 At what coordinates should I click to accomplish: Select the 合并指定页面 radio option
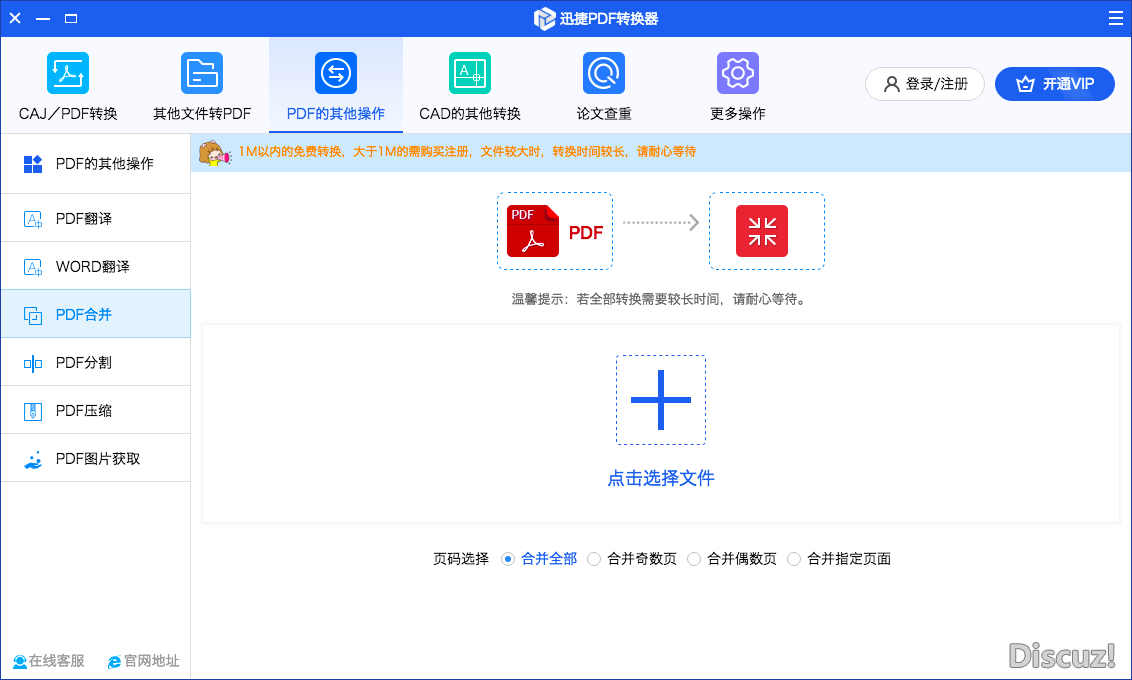tap(793, 559)
